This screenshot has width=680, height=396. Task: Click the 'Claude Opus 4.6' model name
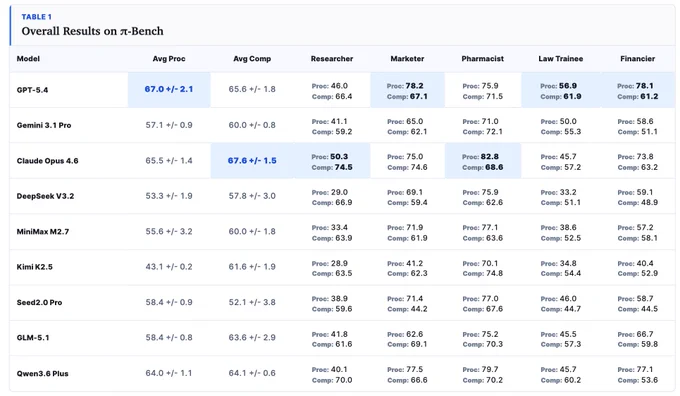click(x=47, y=160)
